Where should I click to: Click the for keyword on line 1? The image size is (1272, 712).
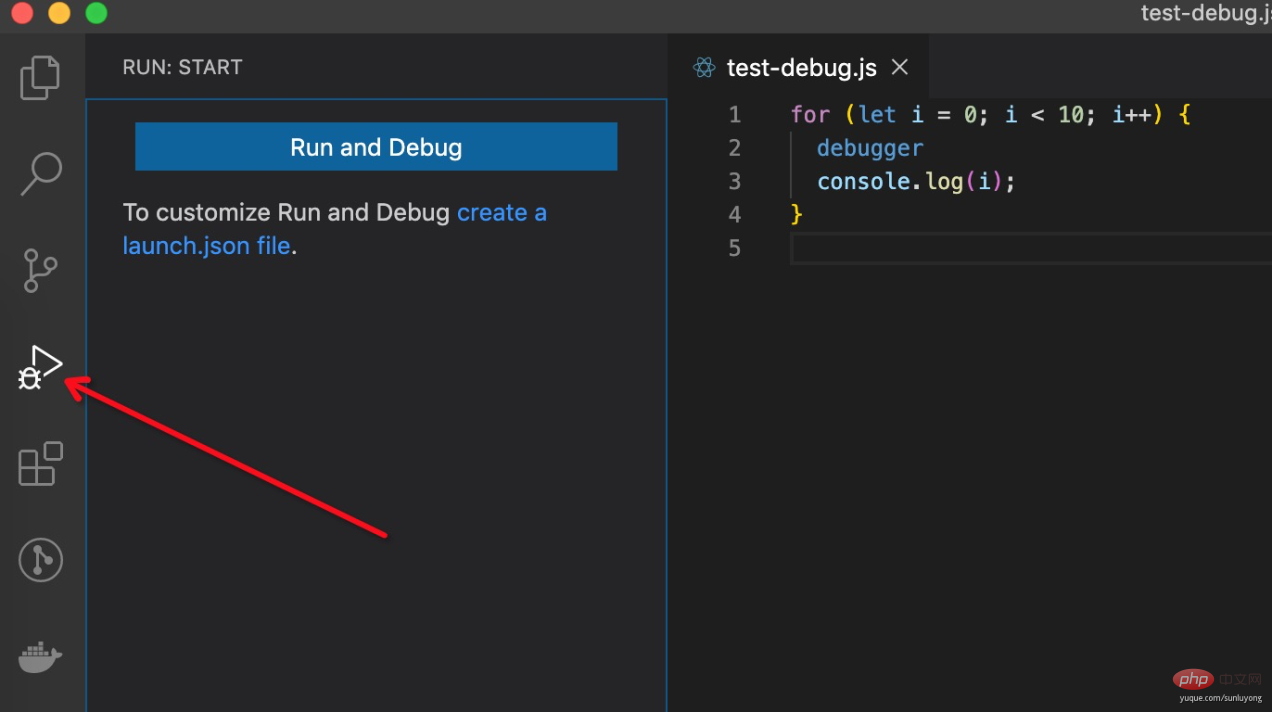[810, 115]
